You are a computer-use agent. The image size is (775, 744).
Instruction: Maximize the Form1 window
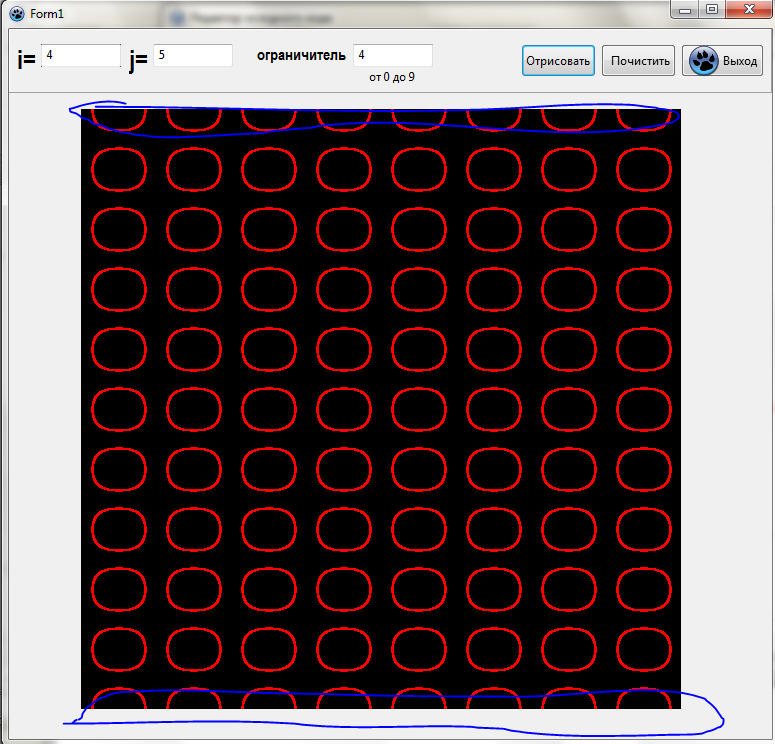712,9
